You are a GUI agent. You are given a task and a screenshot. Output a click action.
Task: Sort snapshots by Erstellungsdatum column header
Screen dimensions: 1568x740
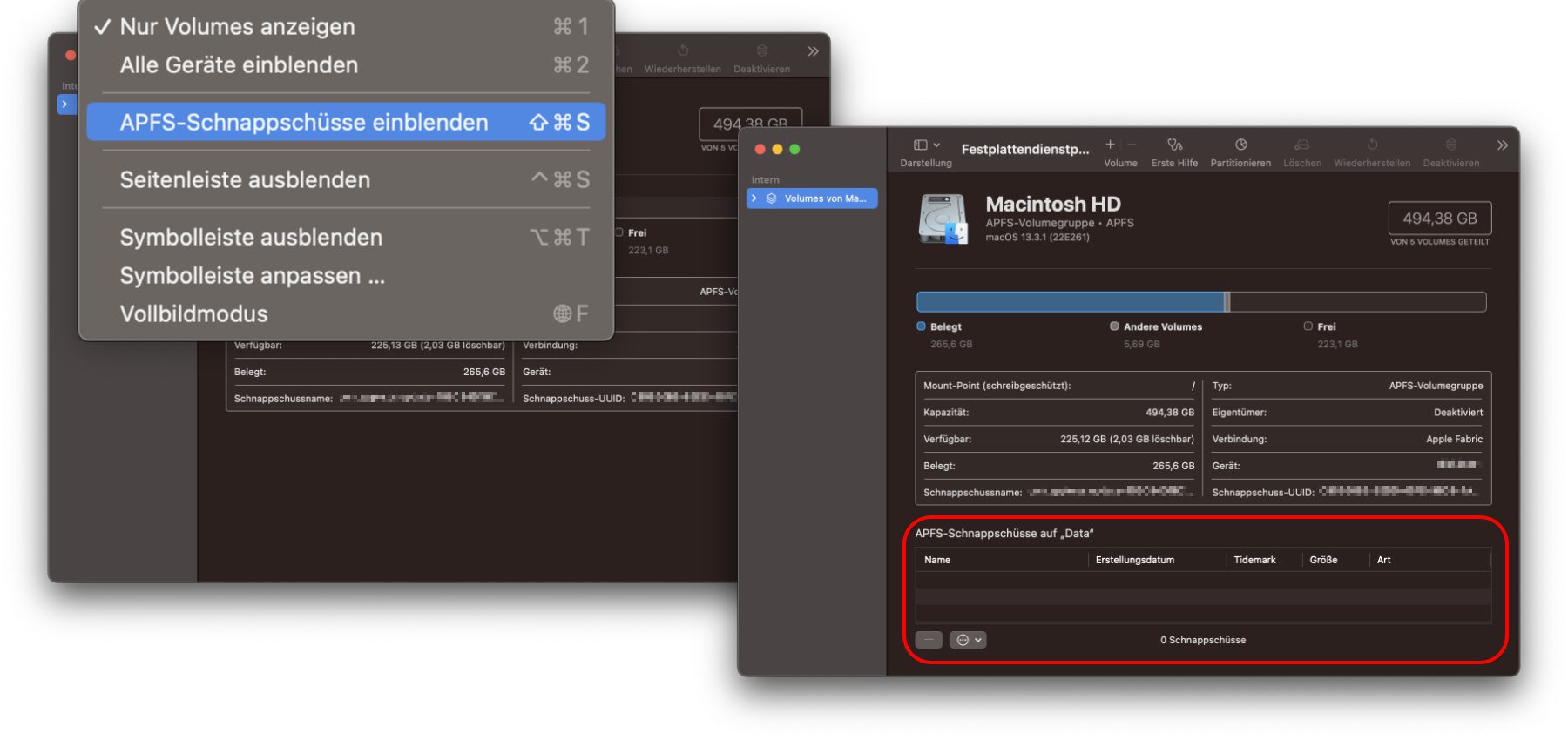1134,560
